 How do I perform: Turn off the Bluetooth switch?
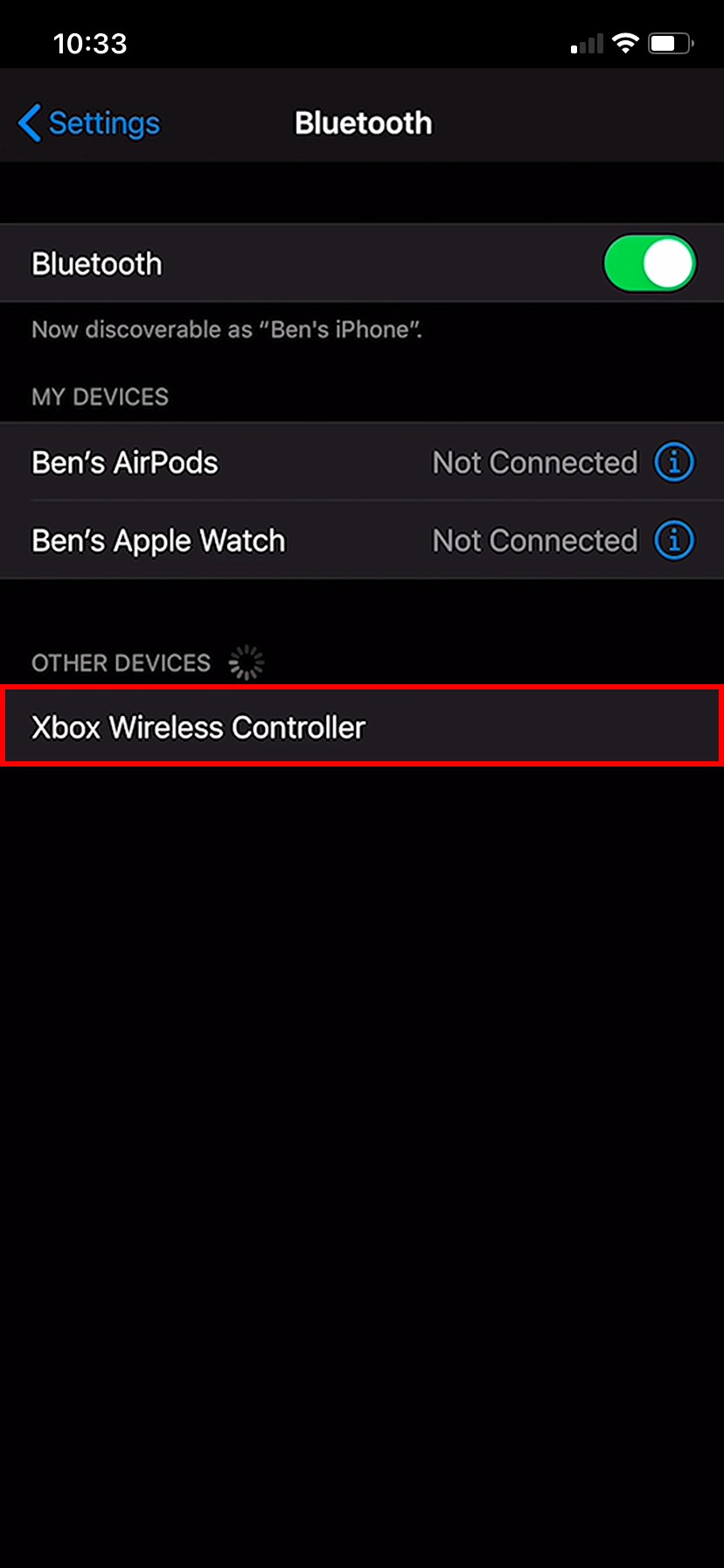pos(649,263)
